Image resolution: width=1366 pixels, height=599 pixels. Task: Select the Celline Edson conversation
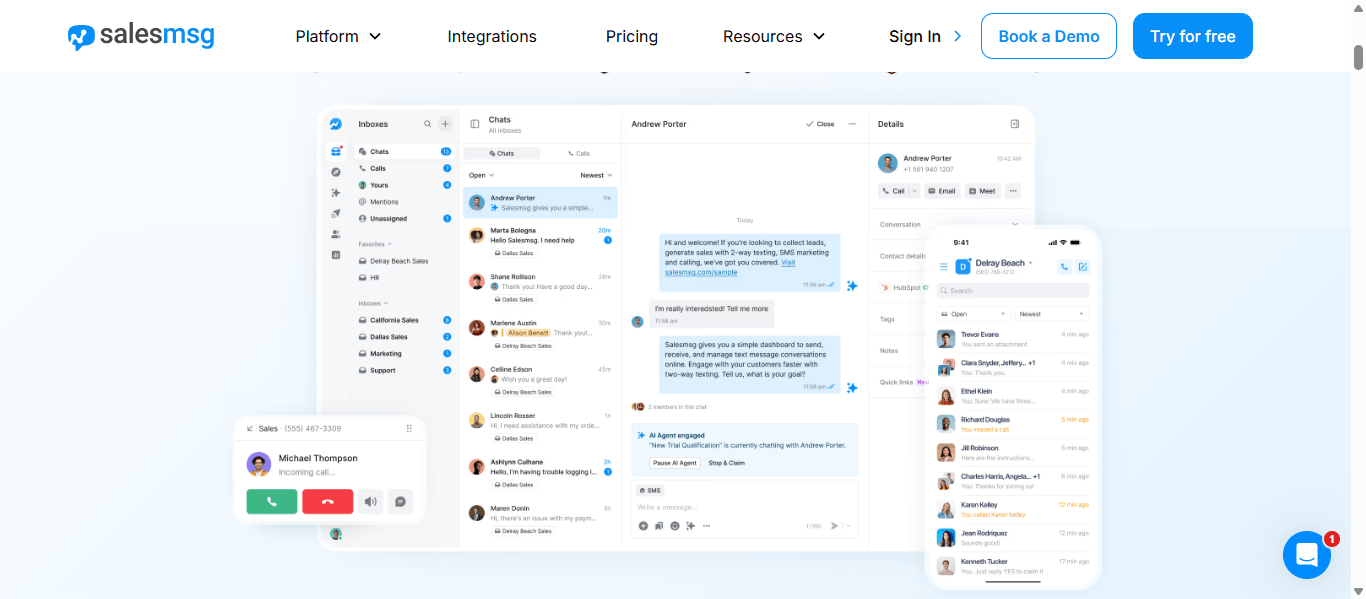(540, 381)
